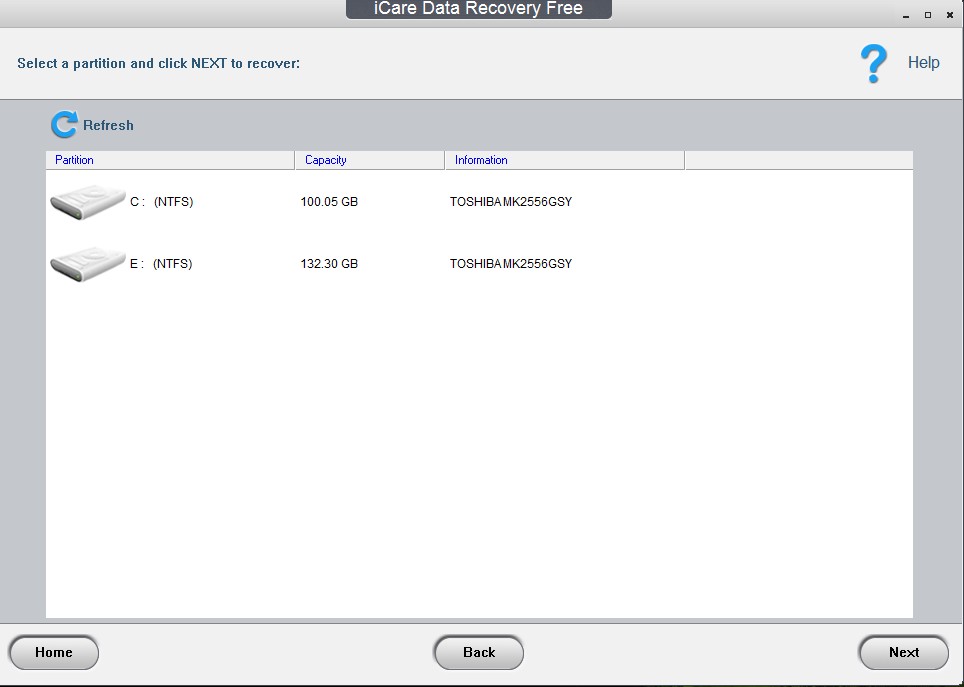Viewport: 964px width, 687px height.
Task: Click the blue question mark Help icon
Action: 871,62
